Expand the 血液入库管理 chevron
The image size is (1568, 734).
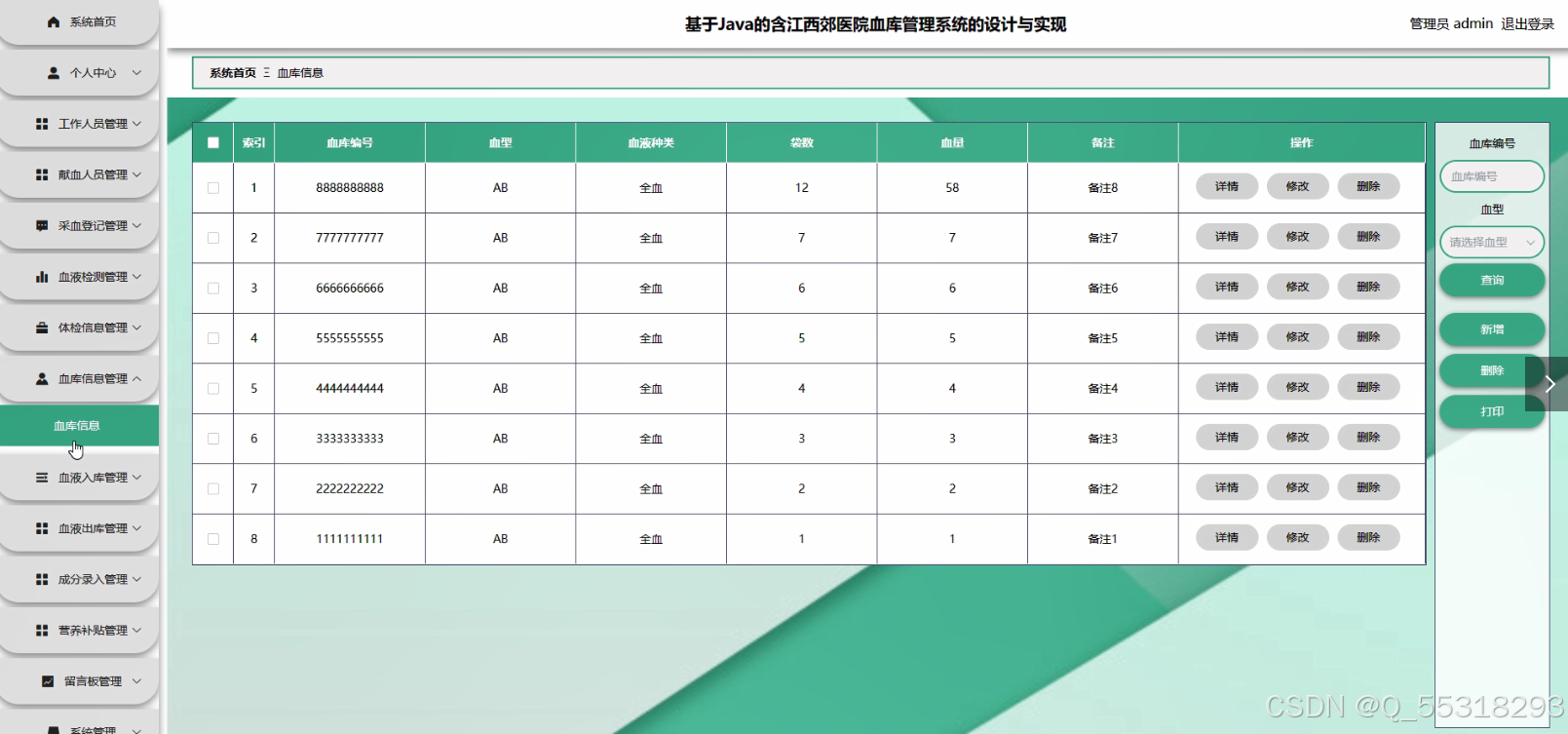click(x=136, y=478)
